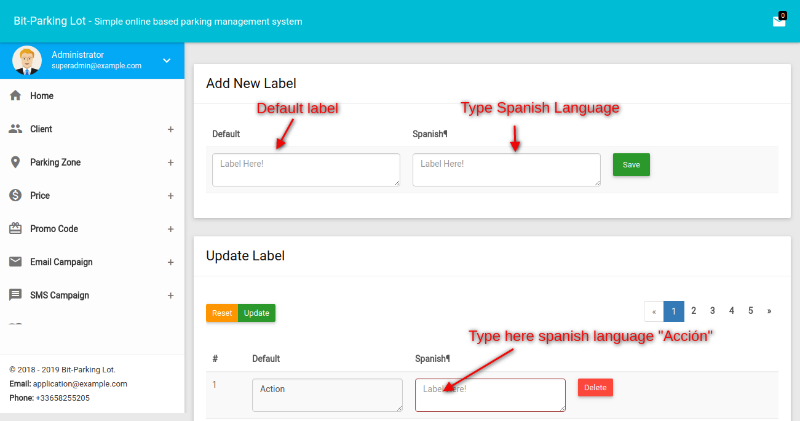800x421 pixels.
Task: Click the orange Reset button
Action: [222, 313]
